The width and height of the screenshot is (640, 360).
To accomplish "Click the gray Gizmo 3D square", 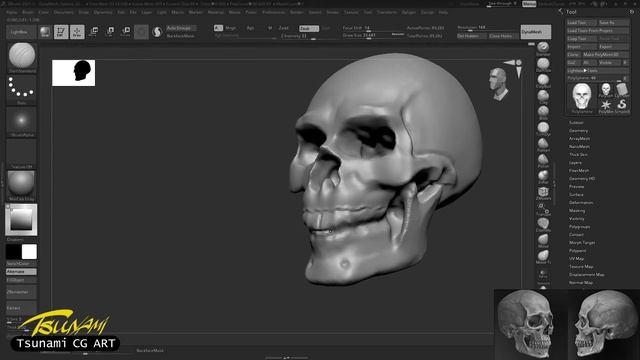I will point(141,32).
